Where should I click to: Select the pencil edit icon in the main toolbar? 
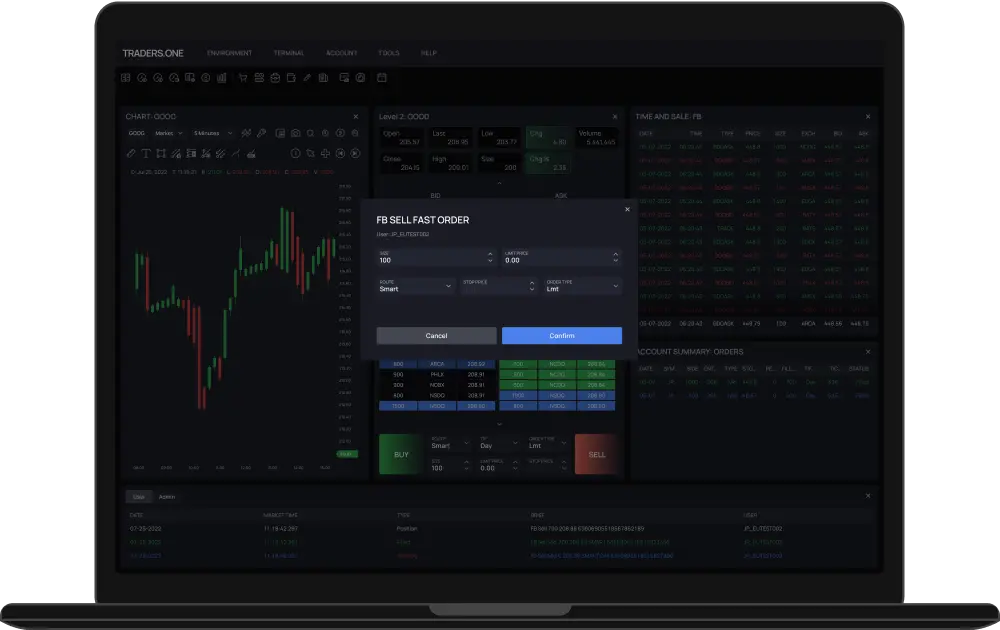(x=307, y=77)
